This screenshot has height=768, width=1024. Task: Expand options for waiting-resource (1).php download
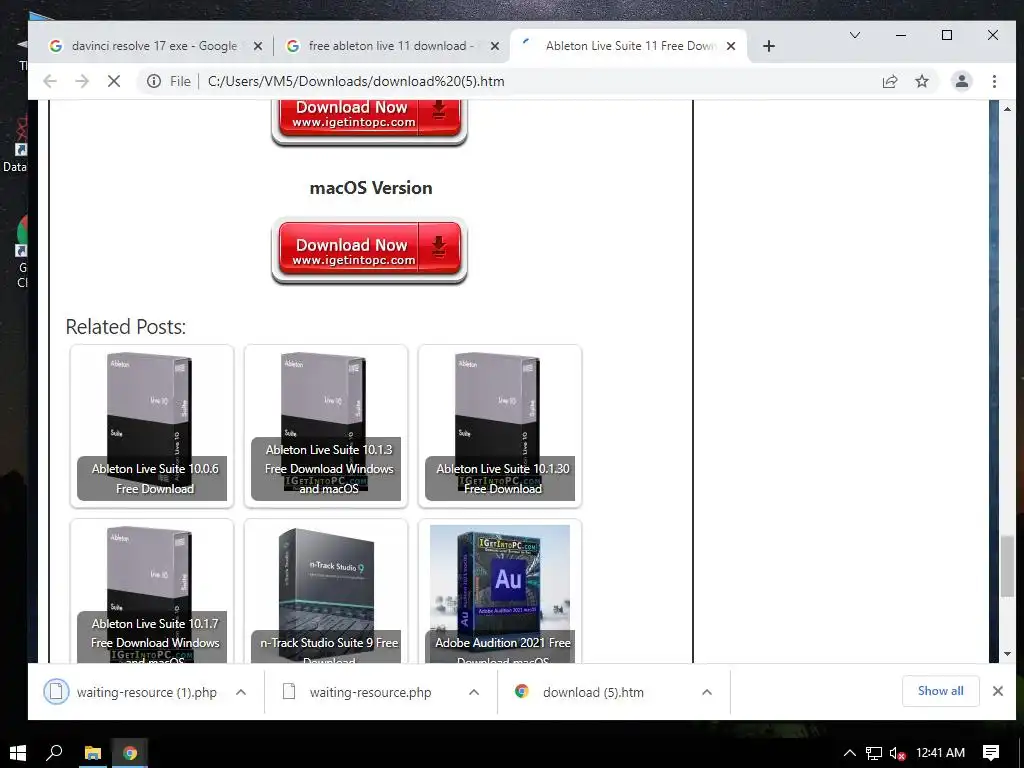[x=240, y=692]
